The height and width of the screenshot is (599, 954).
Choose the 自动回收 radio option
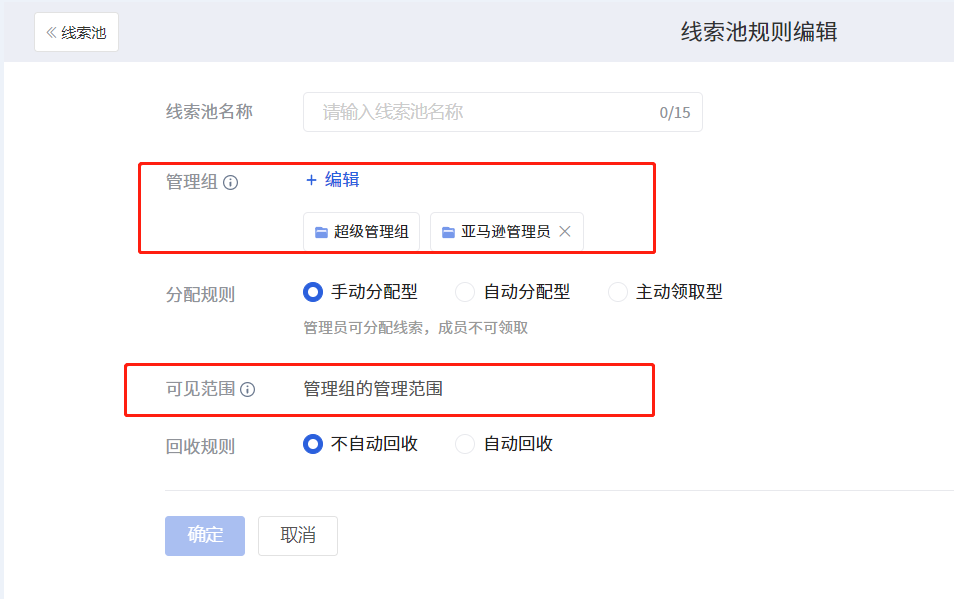(x=465, y=444)
